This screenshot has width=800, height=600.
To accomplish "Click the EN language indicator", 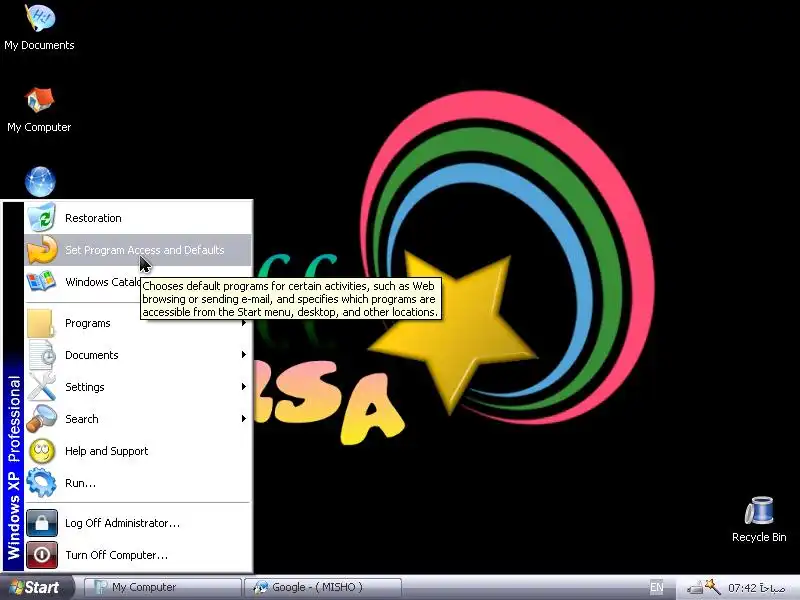I will click(656, 588).
